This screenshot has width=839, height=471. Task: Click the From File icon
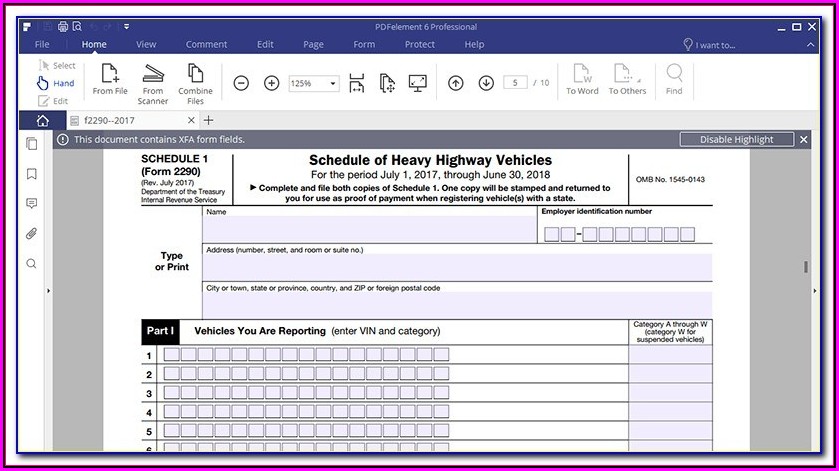coord(110,74)
